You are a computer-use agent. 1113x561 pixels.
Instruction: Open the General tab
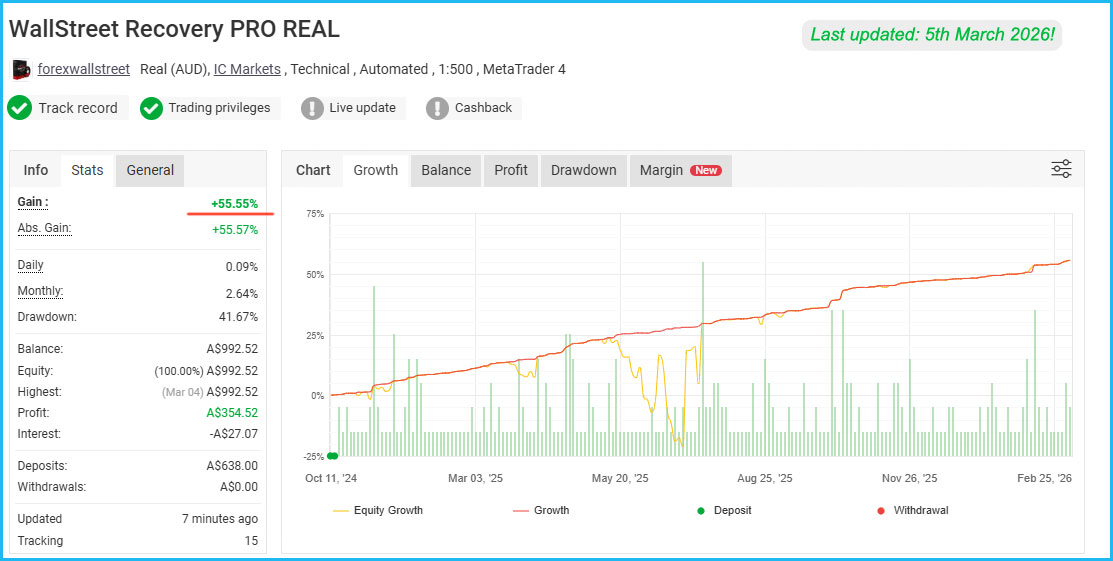click(x=150, y=170)
